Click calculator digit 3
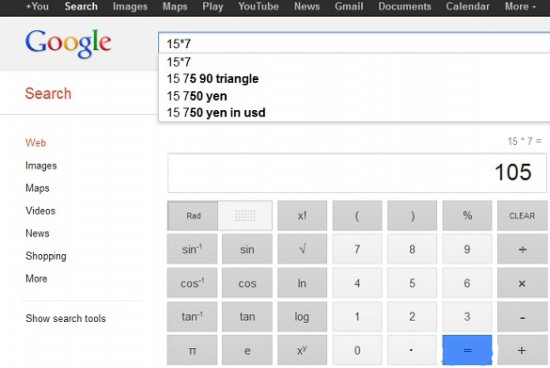Screen dimensions: 550x368 click(467, 316)
